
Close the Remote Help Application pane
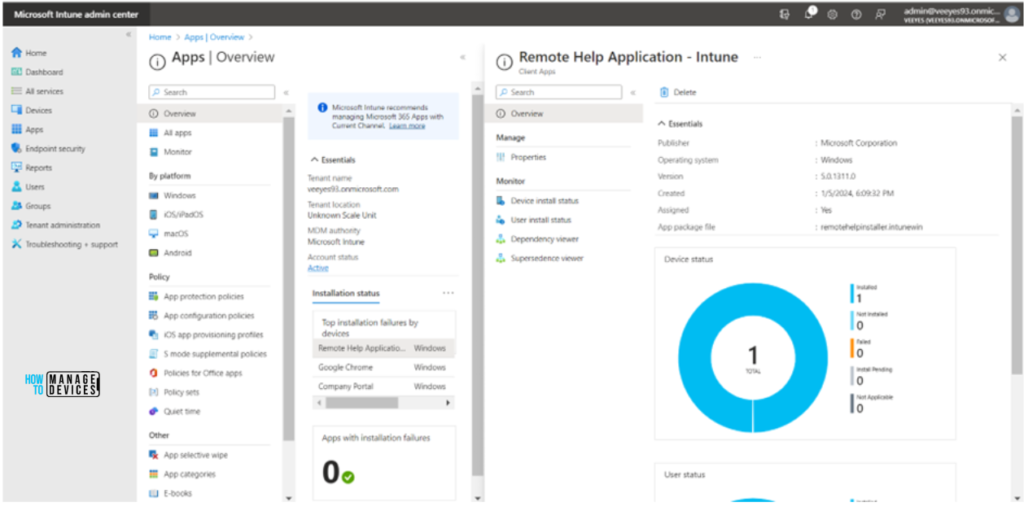[x=1002, y=58]
